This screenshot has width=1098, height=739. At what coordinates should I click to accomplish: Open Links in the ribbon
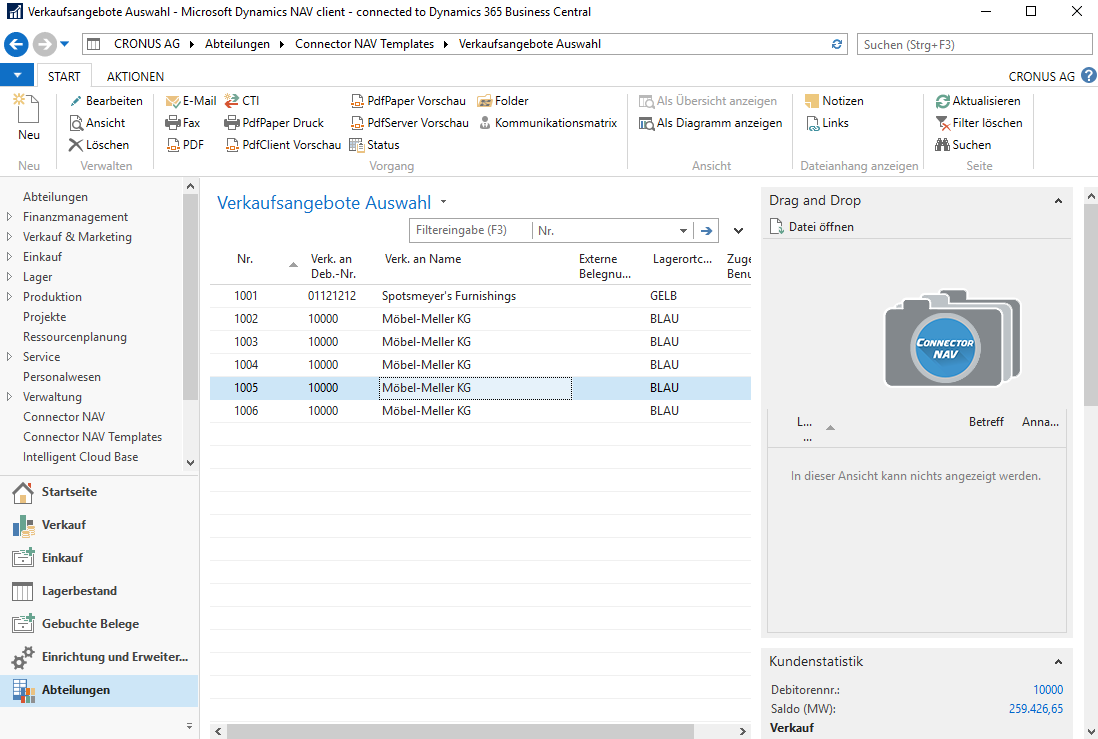click(827, 123)
